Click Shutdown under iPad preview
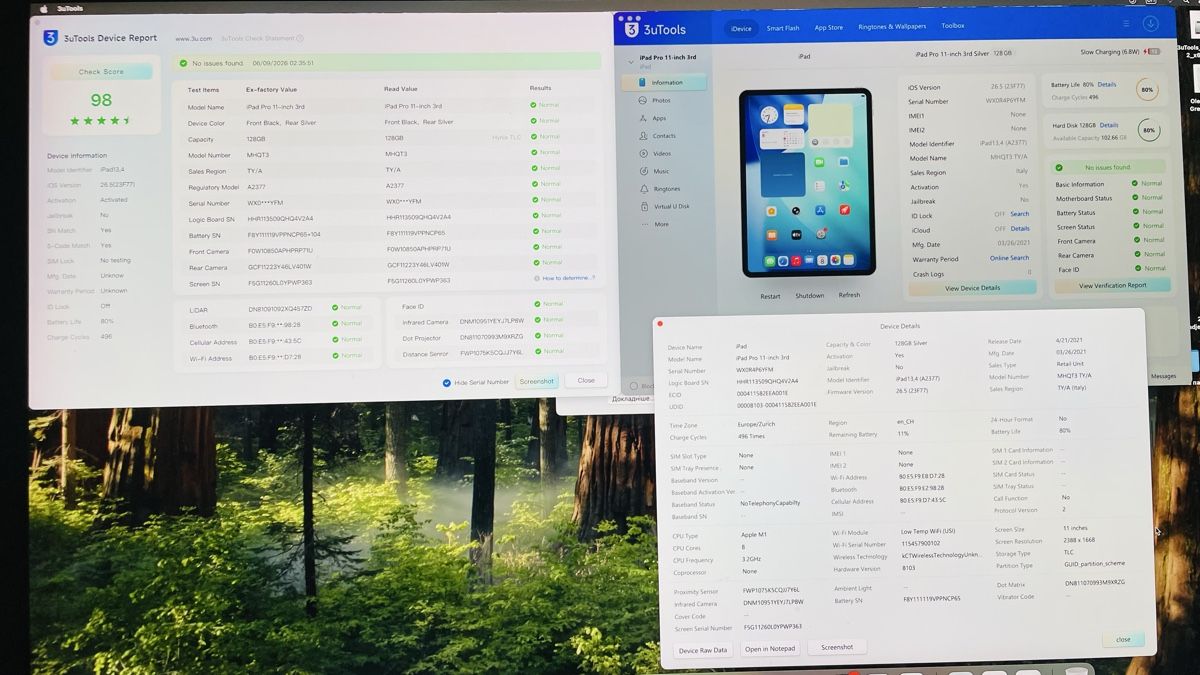 810,296
